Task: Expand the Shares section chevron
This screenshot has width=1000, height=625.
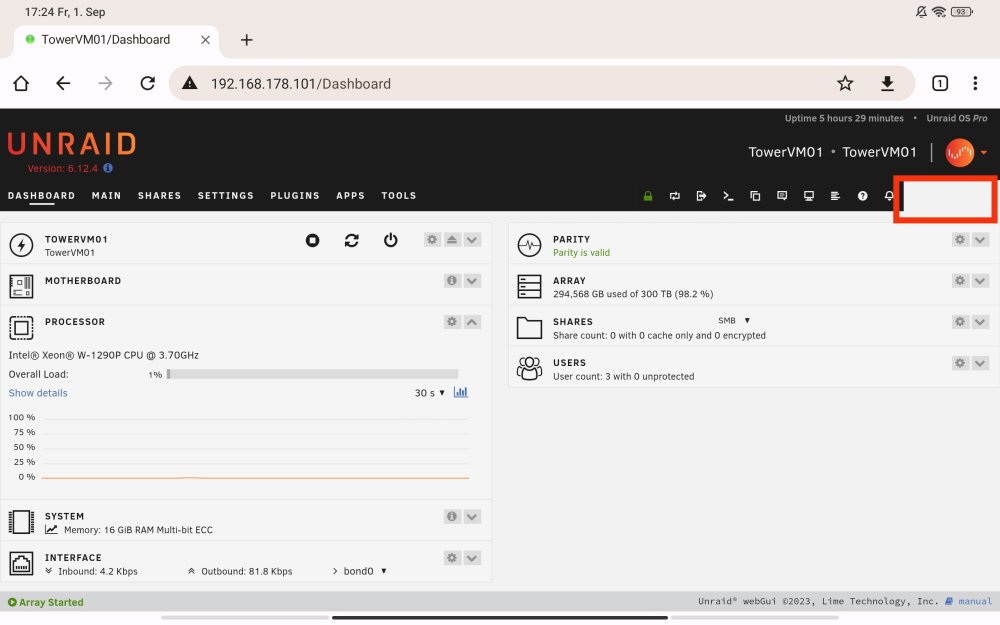Action: click(x=980, y=322)
